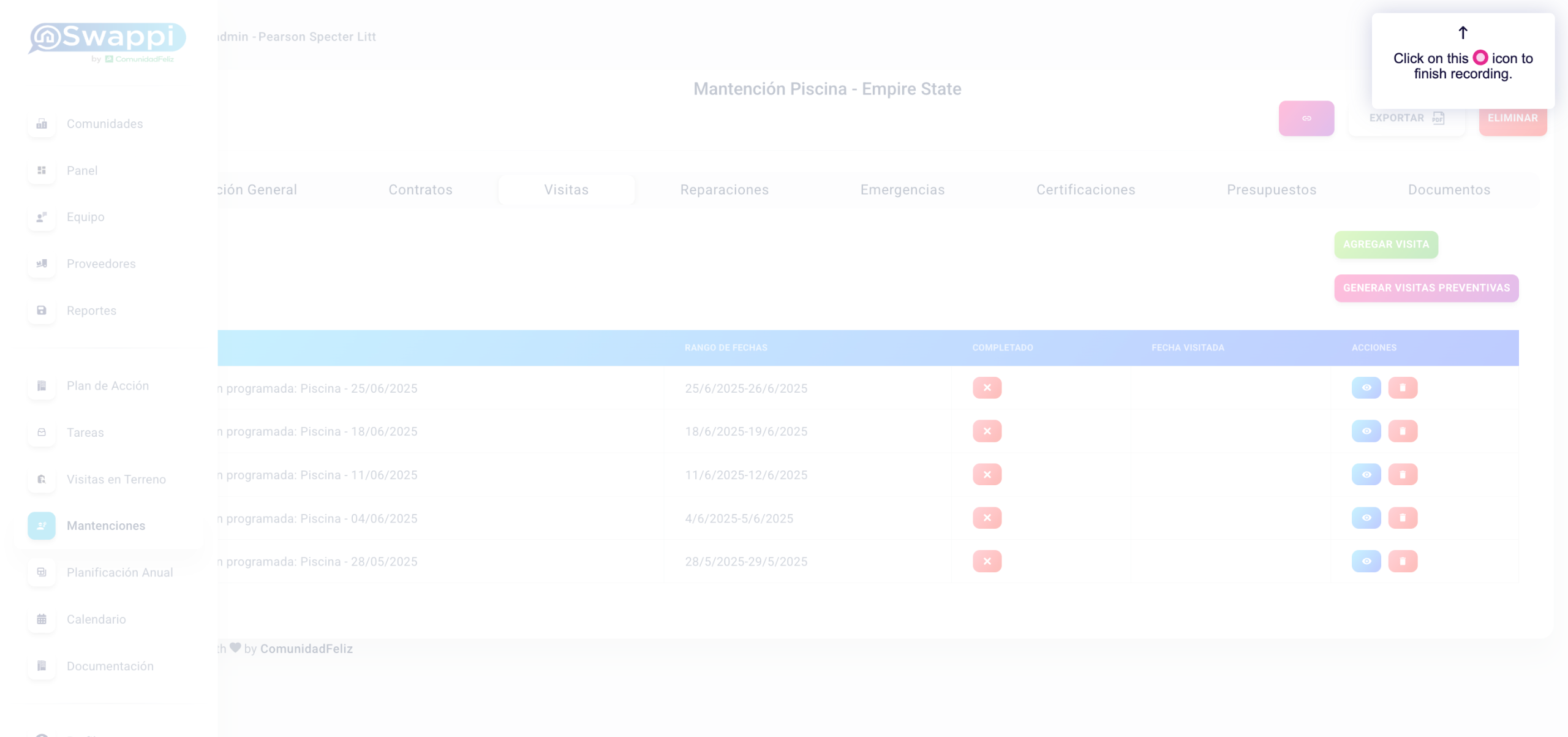Open the Proveedores sidebar icon
Image resolution: width=1568 pixels, height=737 pixels.
pos(42,263)
